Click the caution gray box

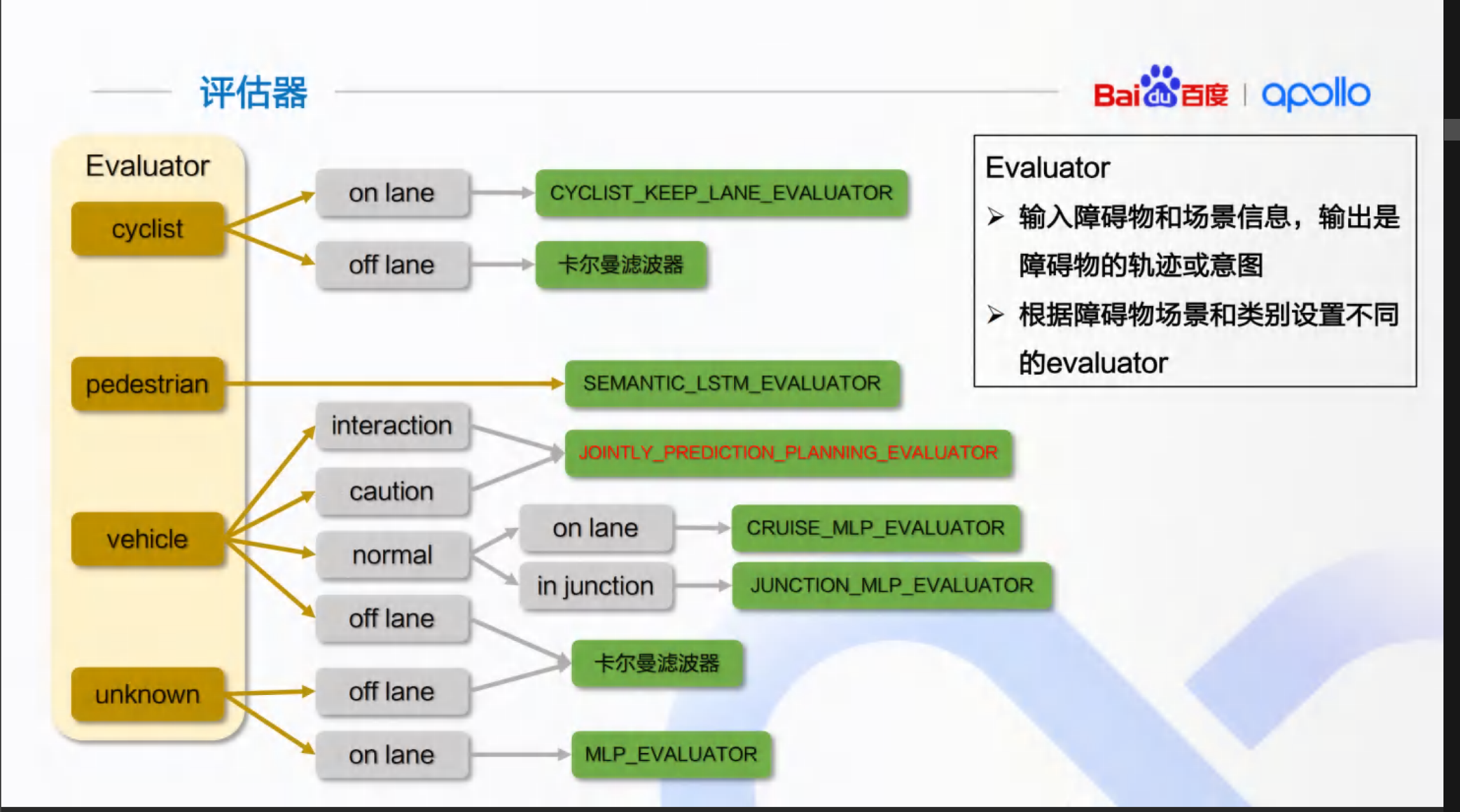(392, 492)
